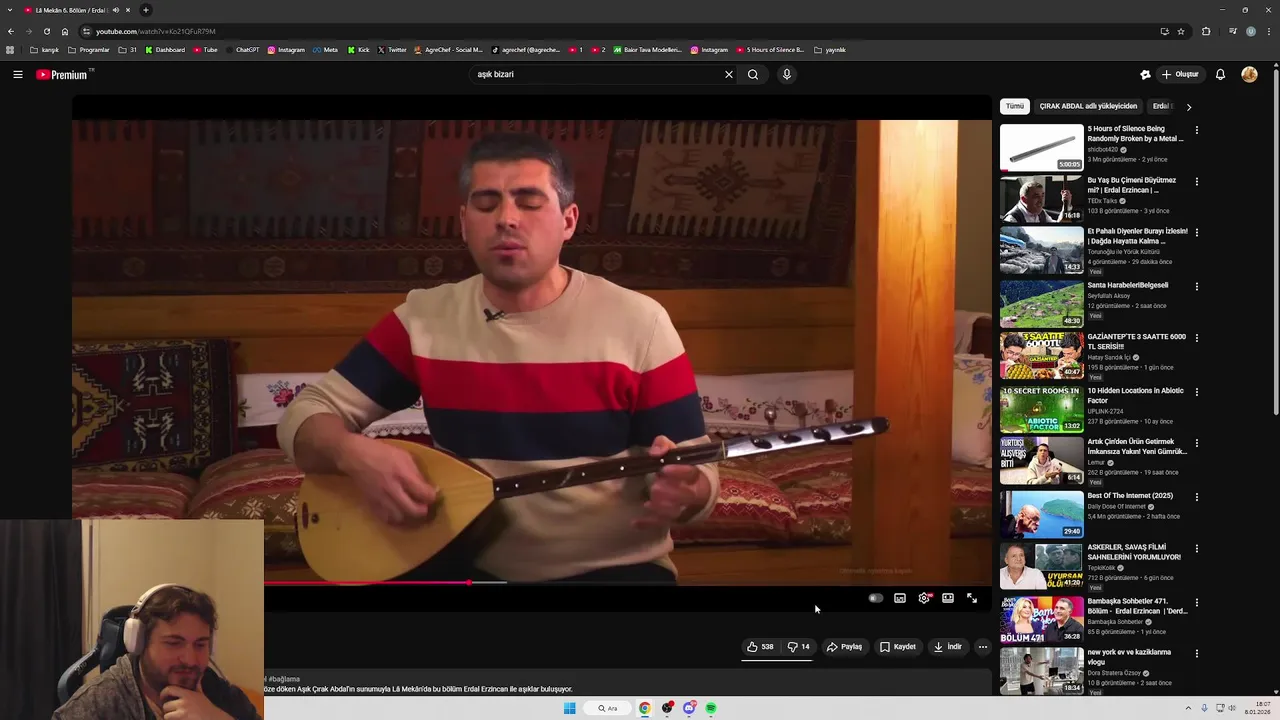Image resolution: width=1280 pixels, height=720 pixels.
Task: Open the Kick bookmark
Action: pyautogui.click(x=359, y=50)
